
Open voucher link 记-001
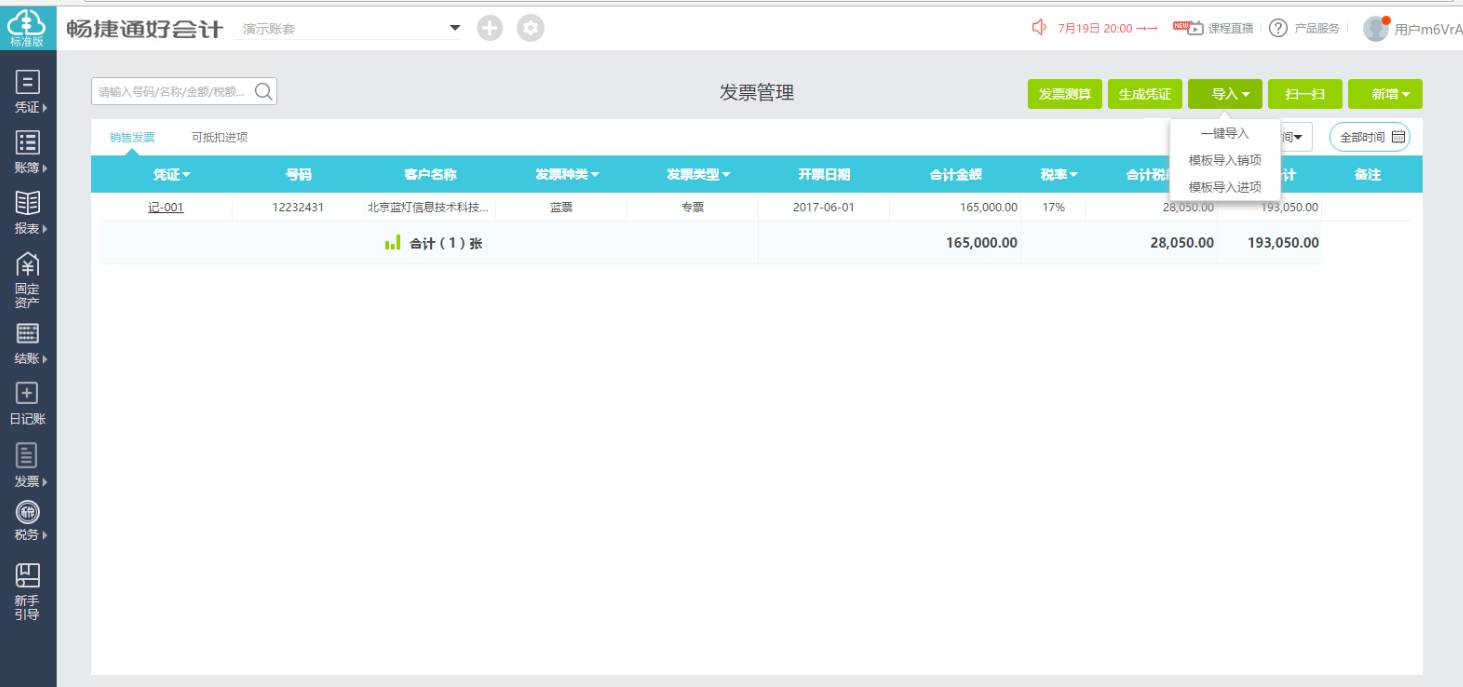165,208
